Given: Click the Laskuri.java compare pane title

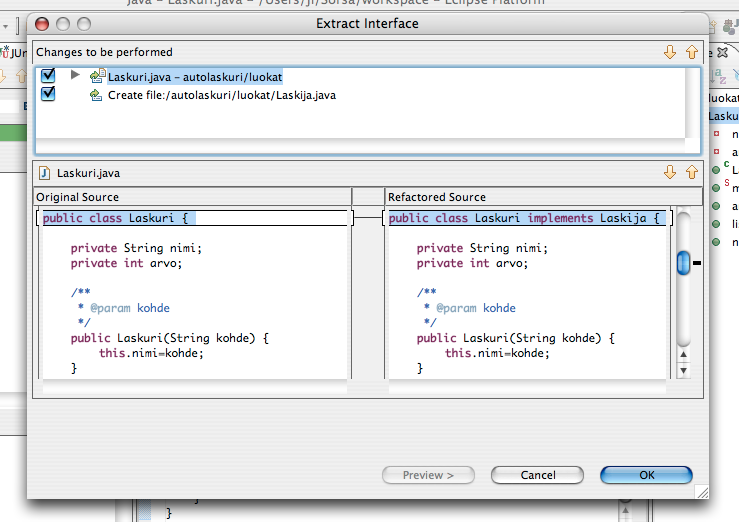Looking at the screenshot, I should point(88,173).
